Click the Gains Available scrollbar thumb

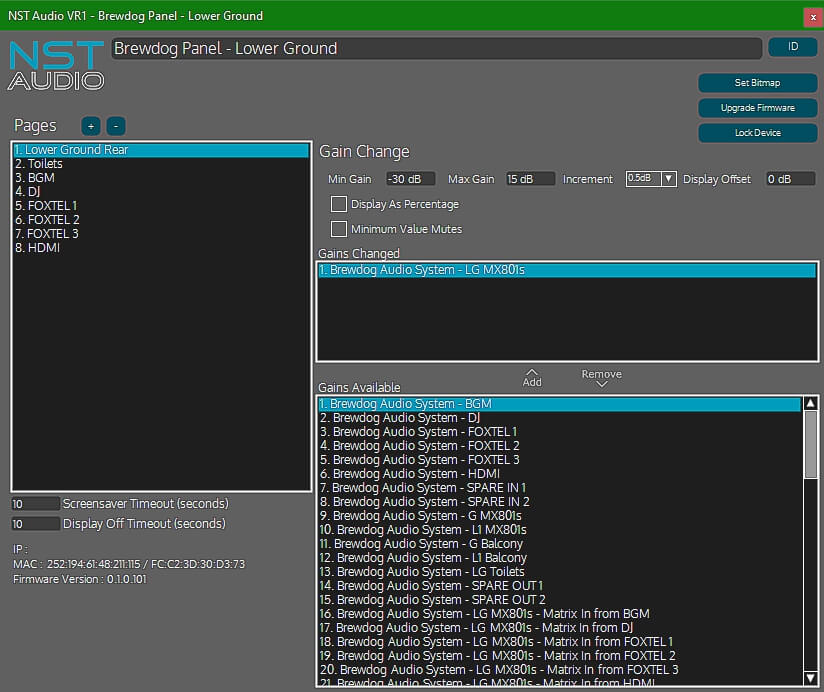(810, 445)
